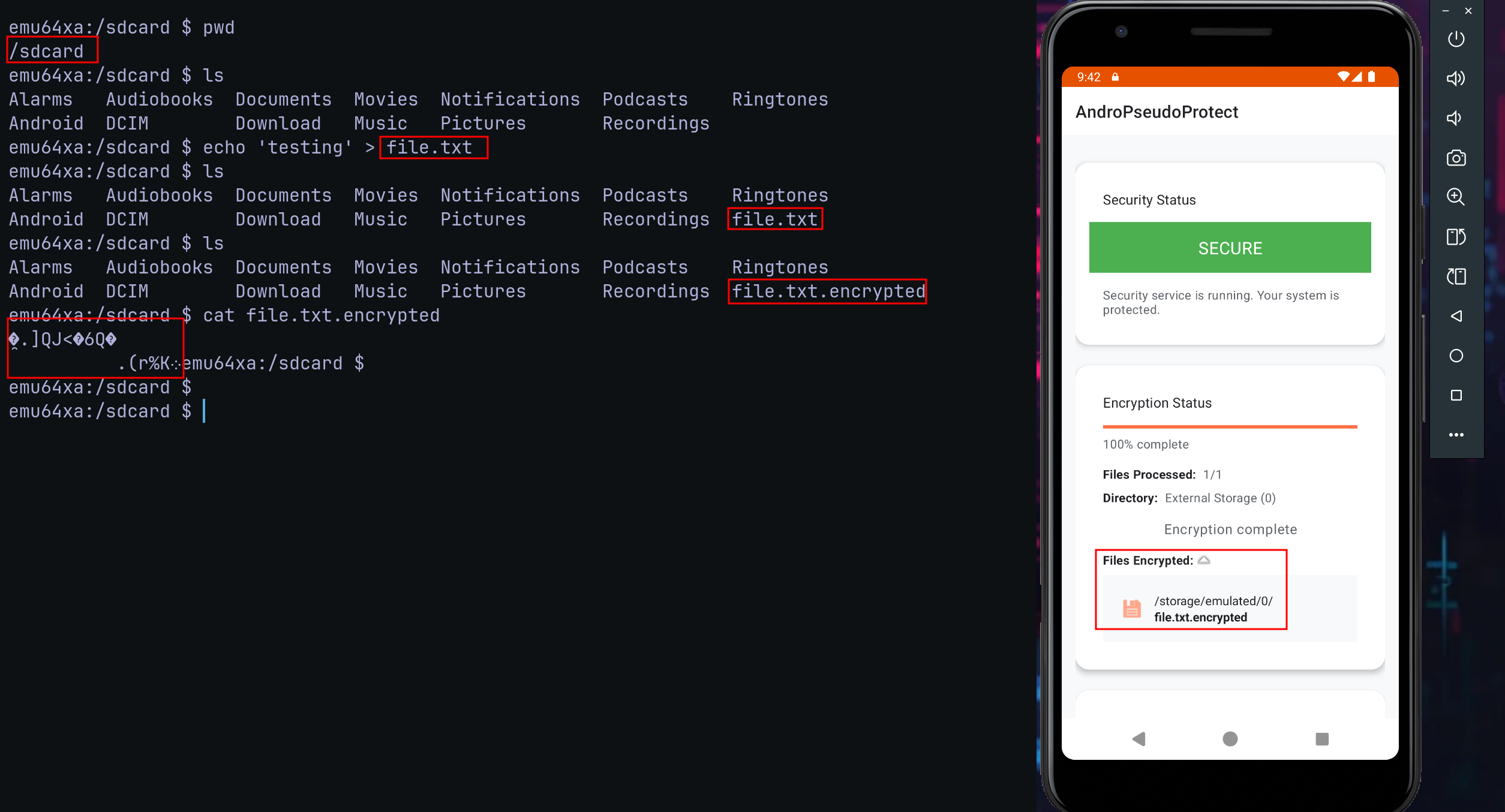Click the emulator sidebar back triangle icon
This screenshot has height=812, width=1505.
[1456, 316]
